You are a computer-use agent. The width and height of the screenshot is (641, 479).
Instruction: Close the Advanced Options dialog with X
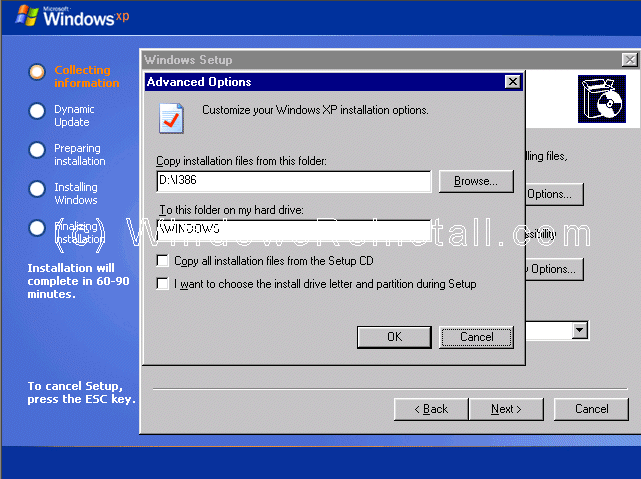coord(513,82)
